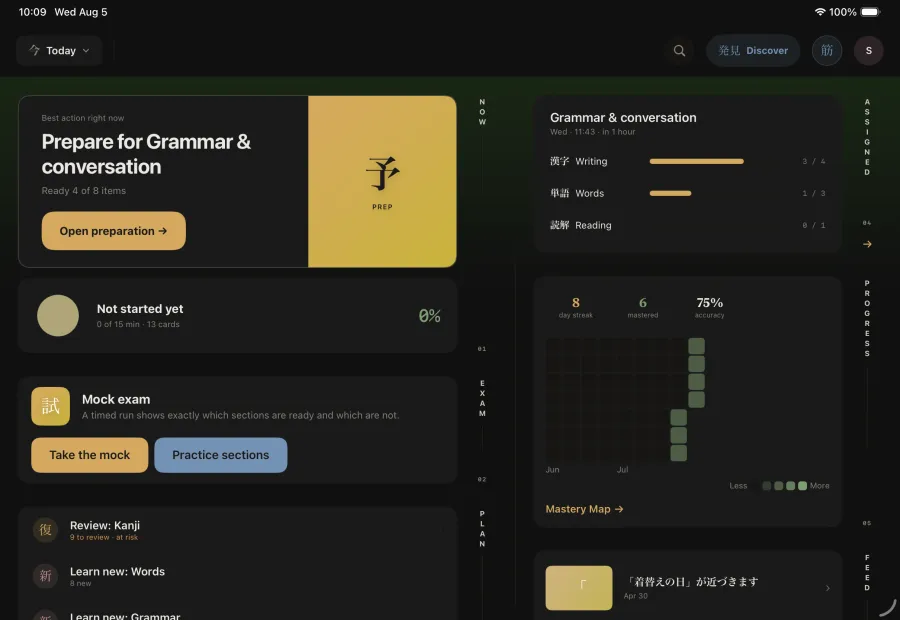Click the Reading 読解 row label
This screenshot has height=620, width=900.
(x=580, y=225)
